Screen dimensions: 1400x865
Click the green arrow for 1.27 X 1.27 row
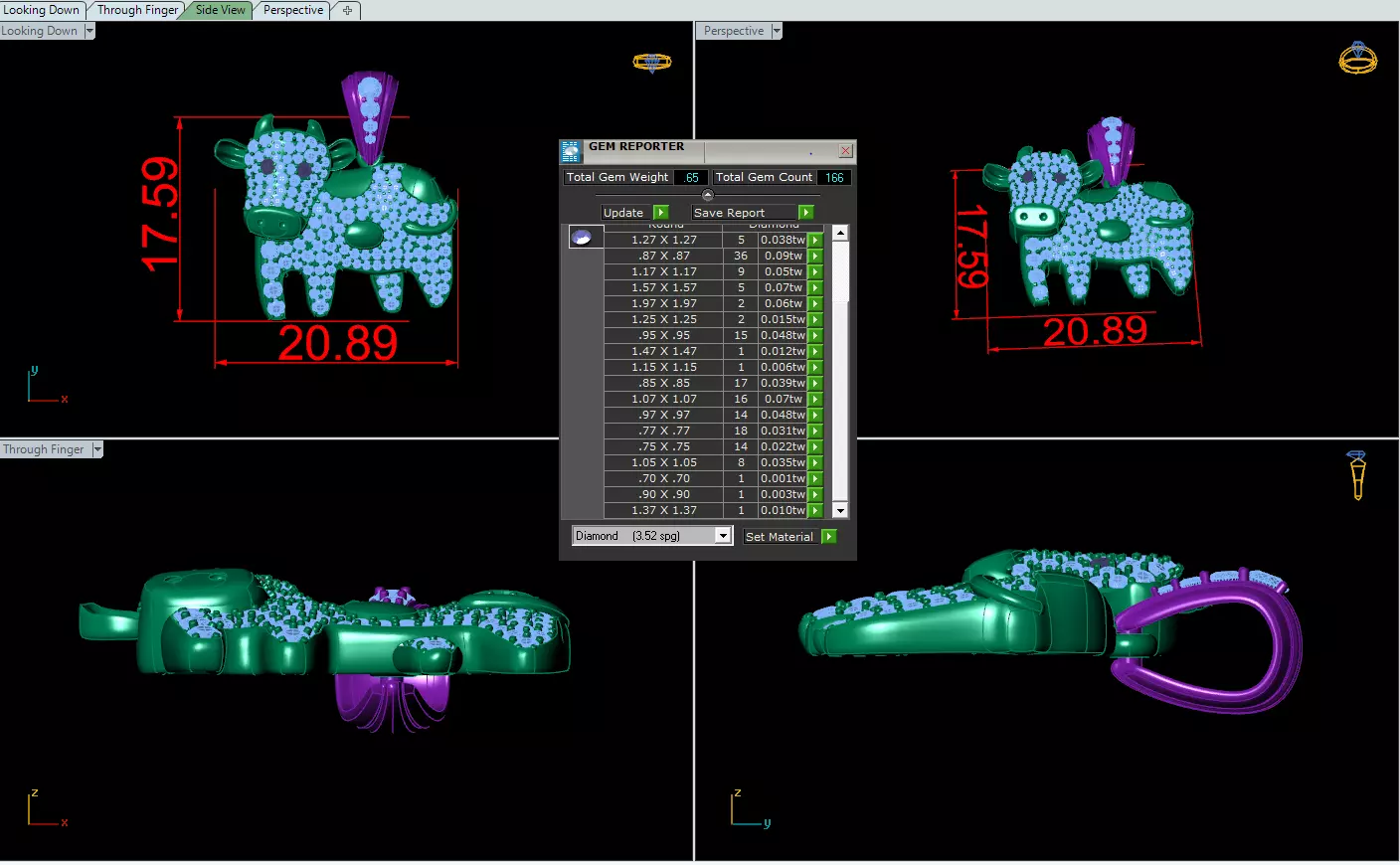(x=815, y=240)
